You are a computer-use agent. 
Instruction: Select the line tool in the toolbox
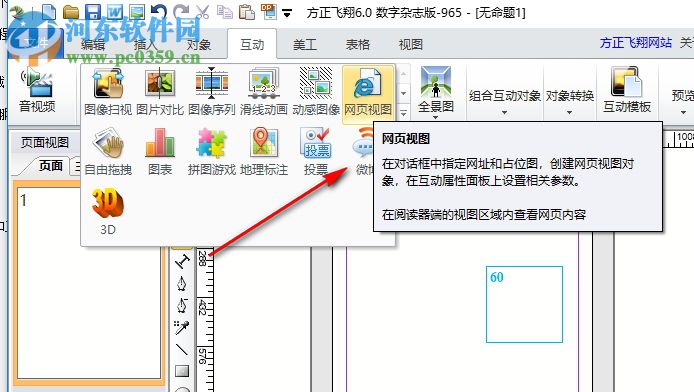tap(182, 349)
